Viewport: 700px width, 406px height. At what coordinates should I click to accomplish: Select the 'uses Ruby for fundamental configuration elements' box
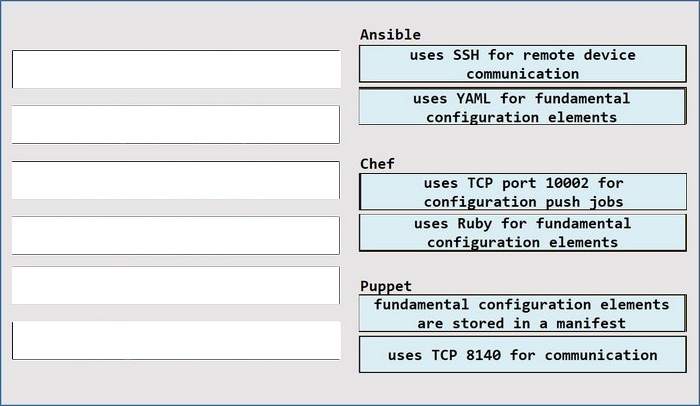(x=523, y=233)
